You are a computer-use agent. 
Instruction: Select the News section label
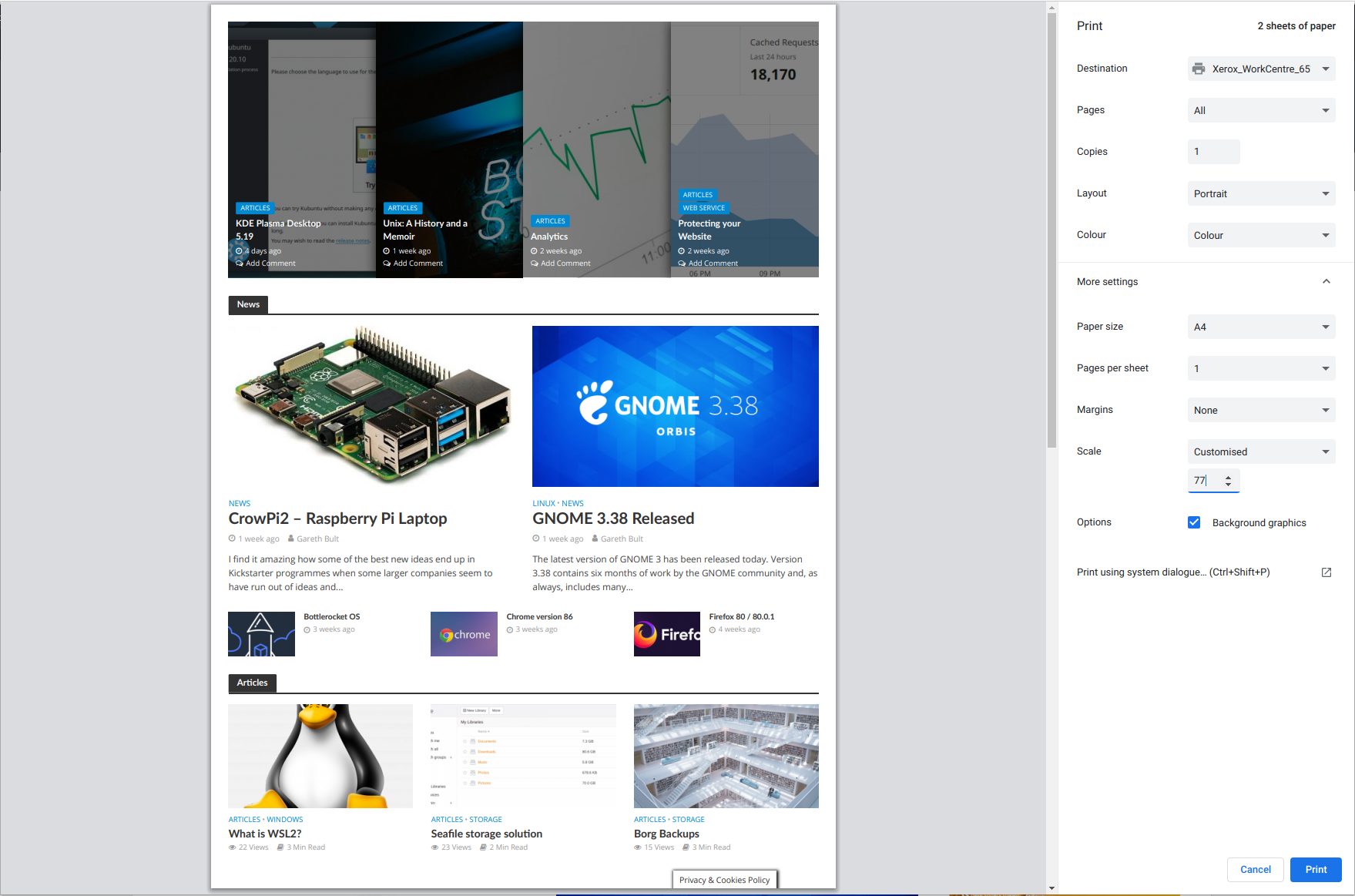click(247, 304)
